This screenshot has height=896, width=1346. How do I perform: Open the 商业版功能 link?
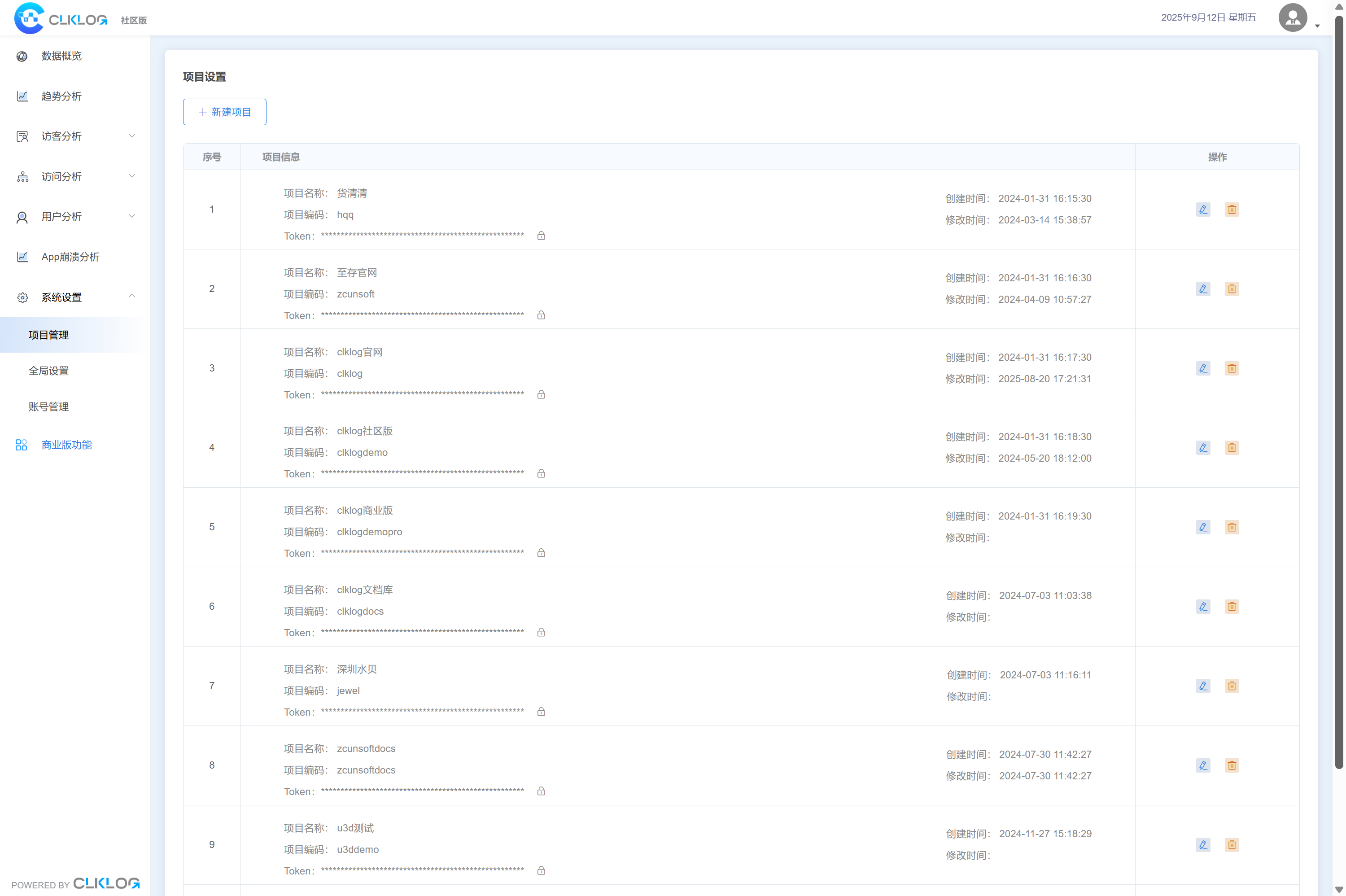[x=66, y=445]
